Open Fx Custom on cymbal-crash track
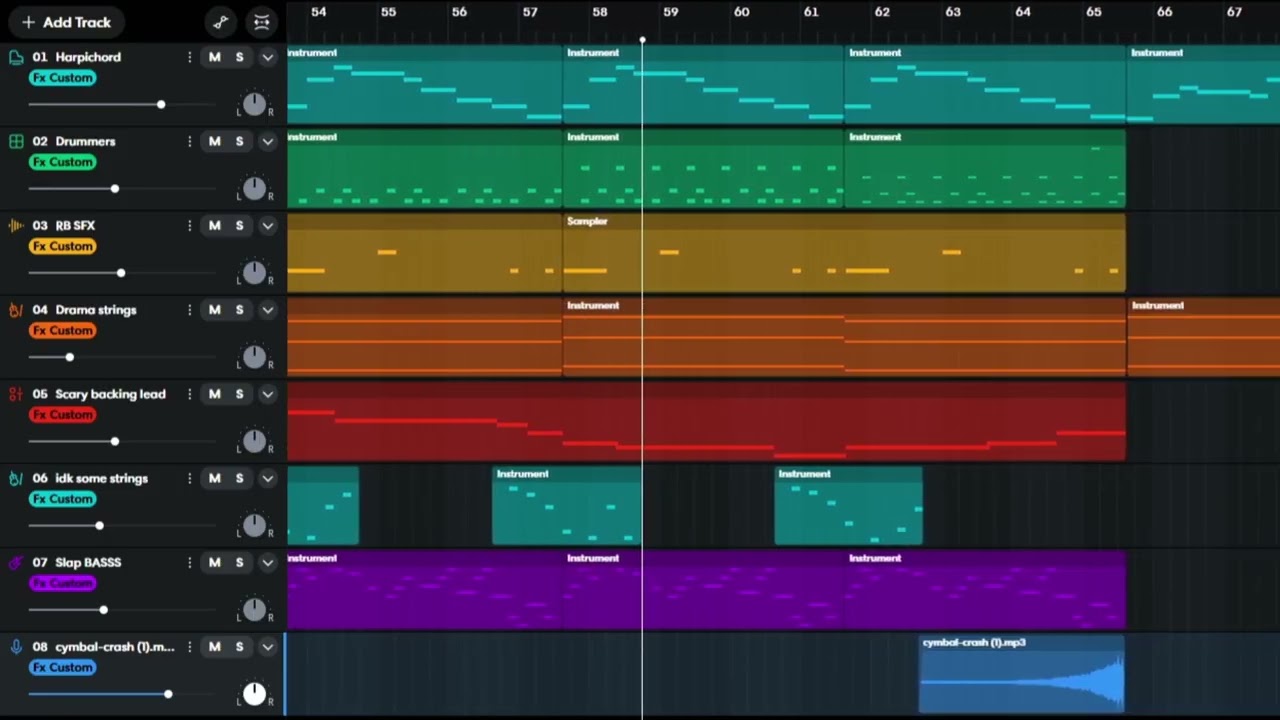Viewport: 1280px width, 720px height. tap(63, 667)
